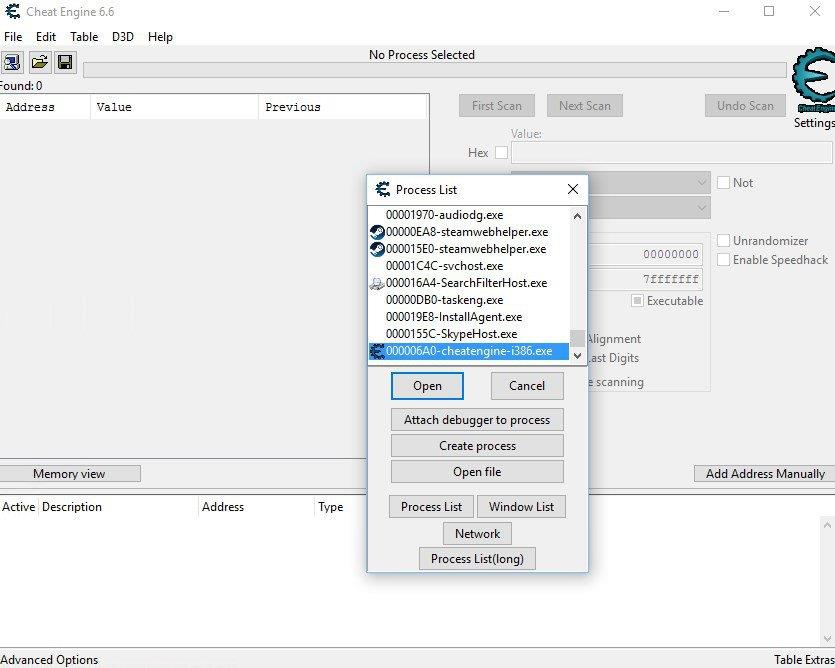Click the start address 00000000 field
The image size is (835, 668).
click(x=645, y=254)
